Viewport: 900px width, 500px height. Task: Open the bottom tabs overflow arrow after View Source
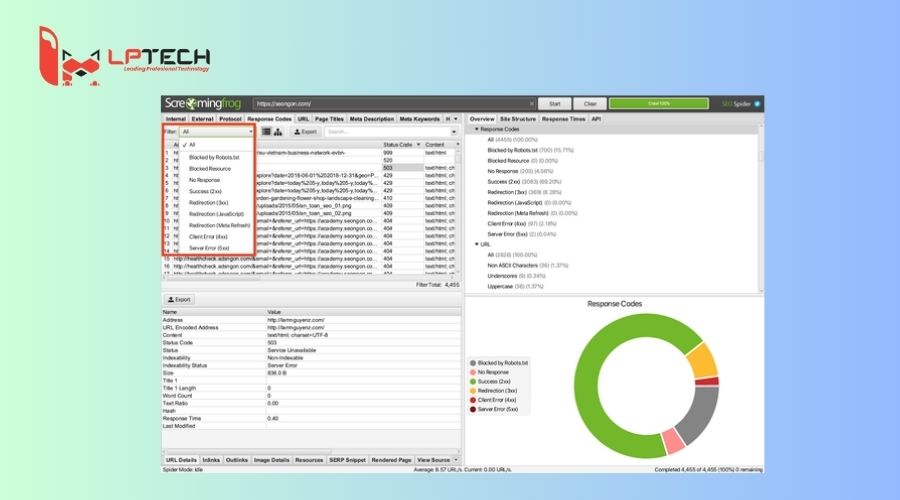point(456,460)
